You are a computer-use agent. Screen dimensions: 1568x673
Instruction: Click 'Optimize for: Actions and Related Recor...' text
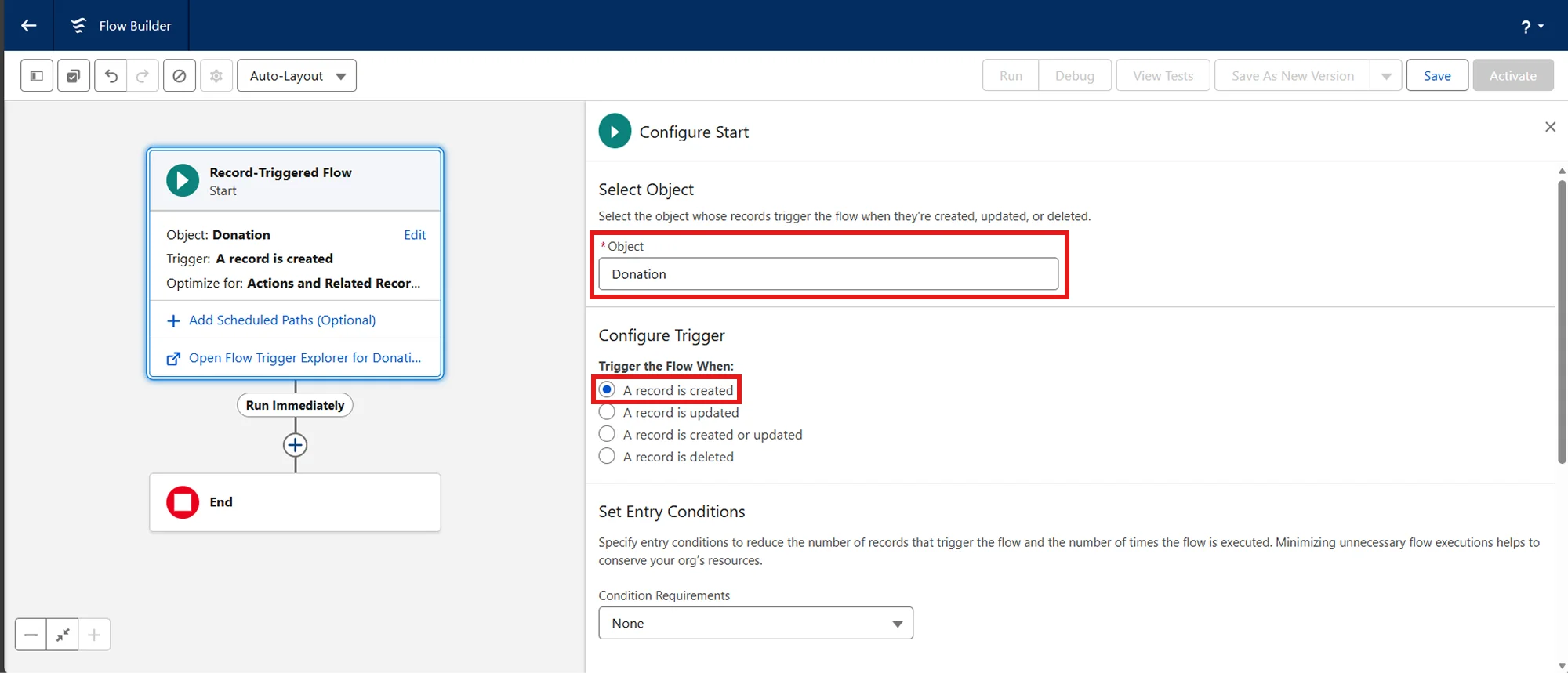(x=293, y=284)
